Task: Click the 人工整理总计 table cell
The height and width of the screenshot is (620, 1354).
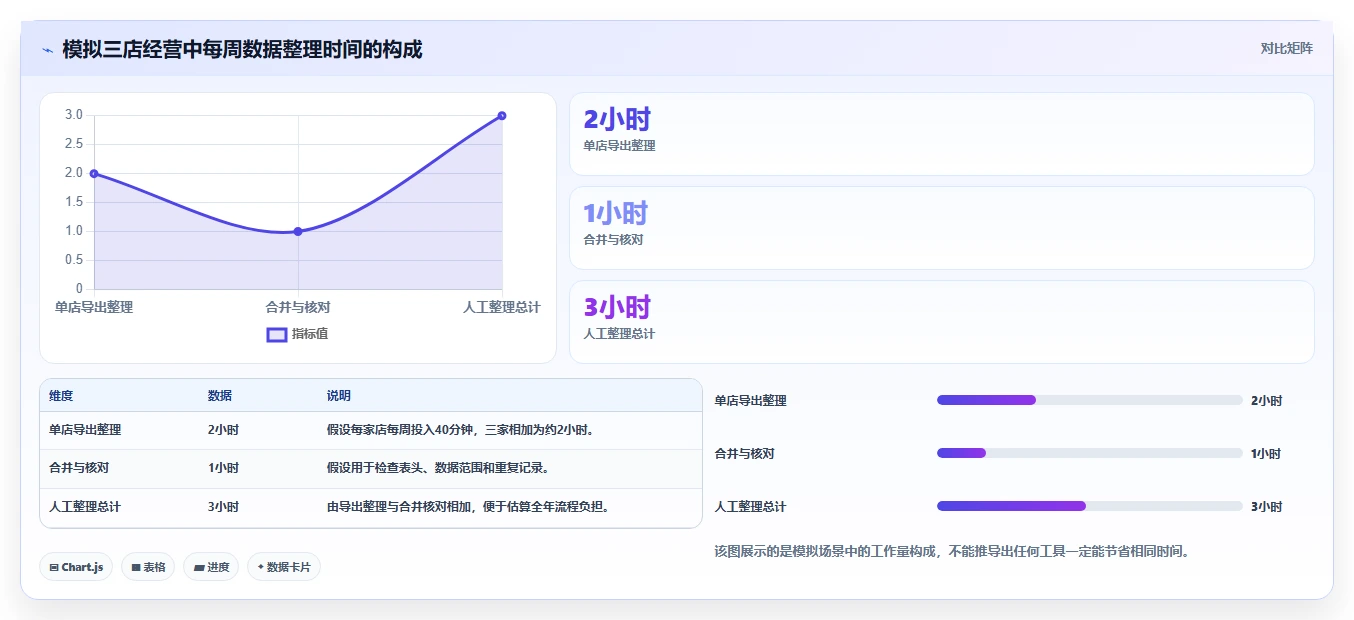Action: (x=85, y=507)
